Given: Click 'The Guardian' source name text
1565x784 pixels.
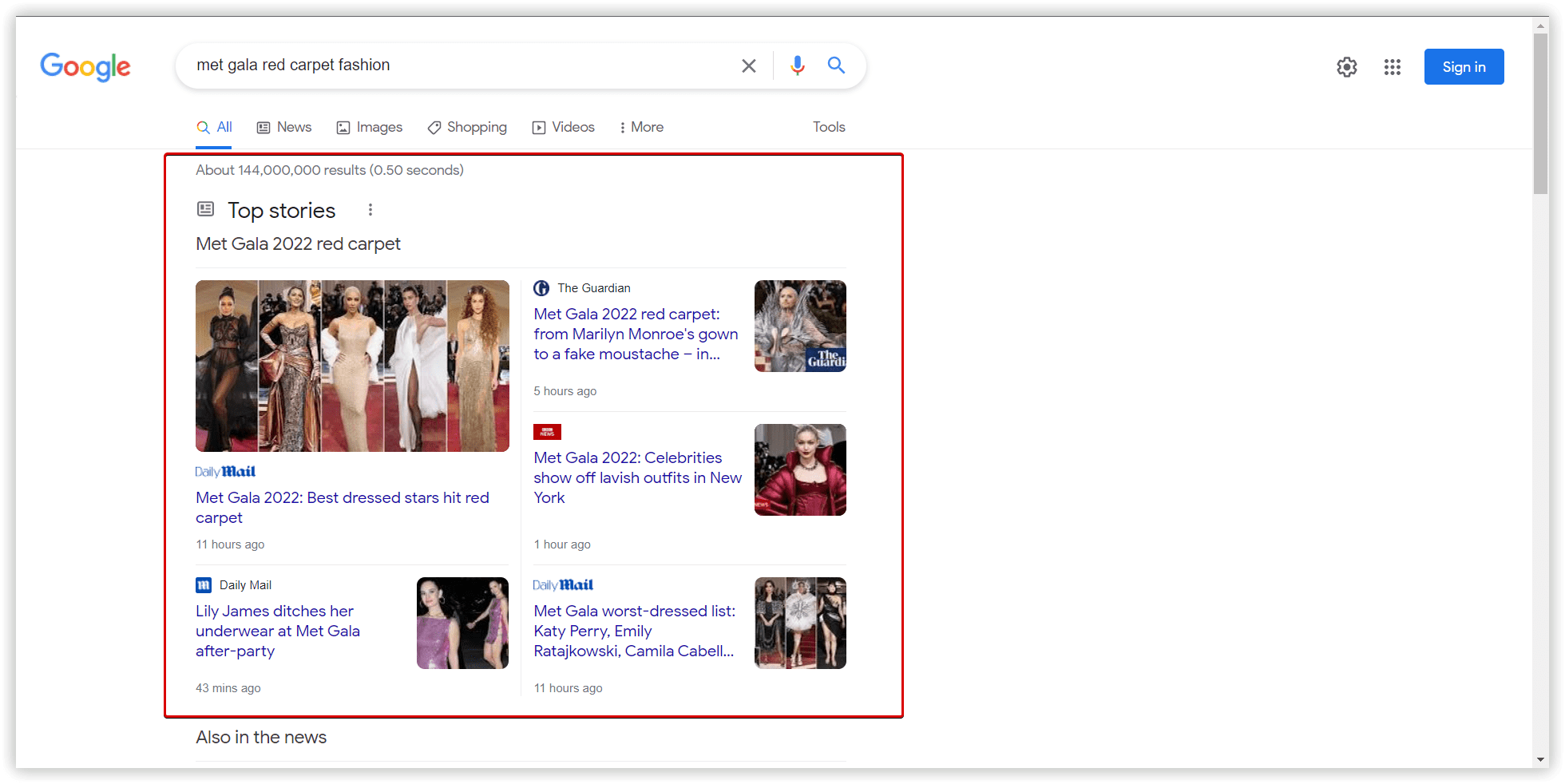Looking at the screenshot, I should 594,288.
